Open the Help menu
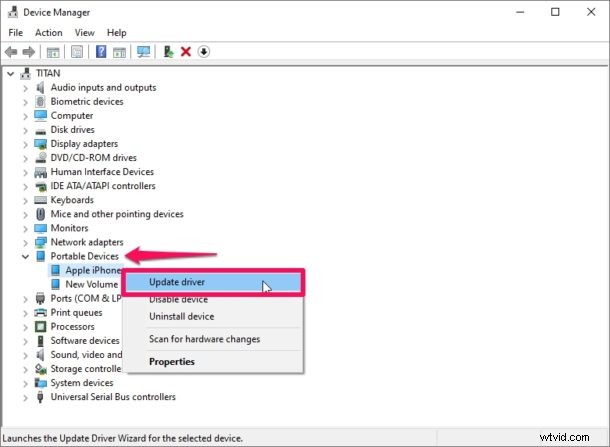This screenshot has width=610, height=447. 117,33
